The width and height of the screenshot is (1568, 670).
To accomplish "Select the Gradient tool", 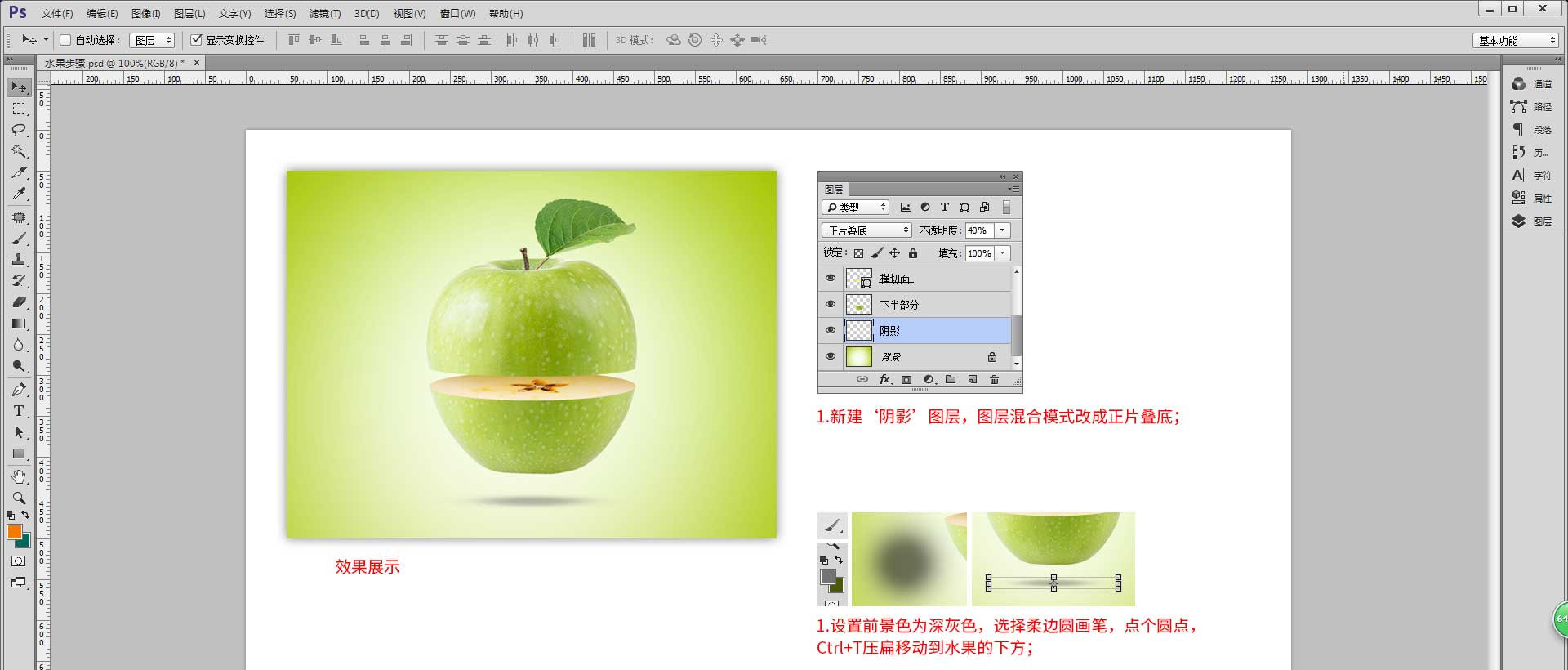I will [19, 324].
